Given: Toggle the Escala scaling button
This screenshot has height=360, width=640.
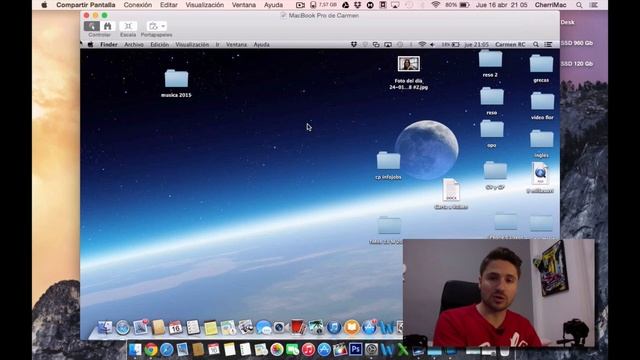Looking at the screenshot, I should 128,26.
